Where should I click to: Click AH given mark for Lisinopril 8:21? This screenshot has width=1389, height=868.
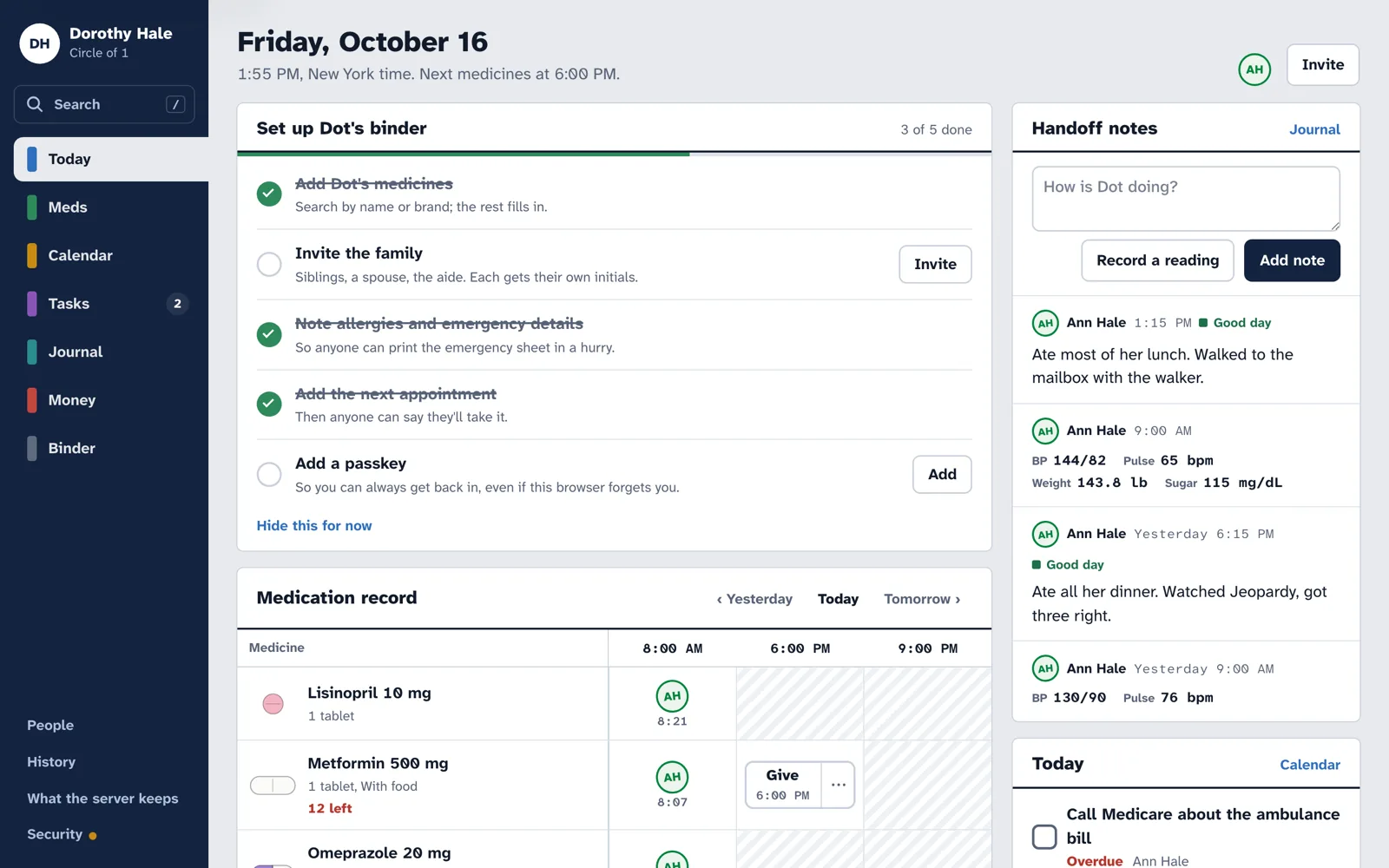672,696
